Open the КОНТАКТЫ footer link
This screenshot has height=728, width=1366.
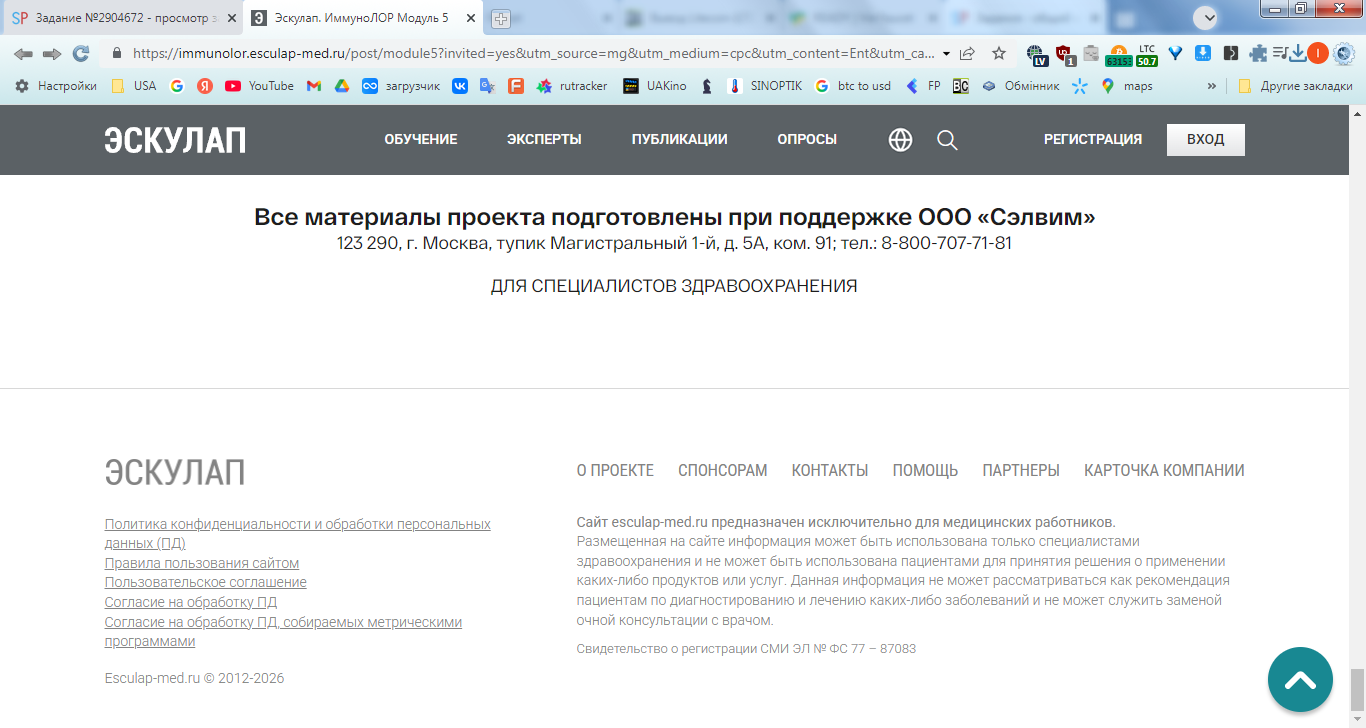830,470
